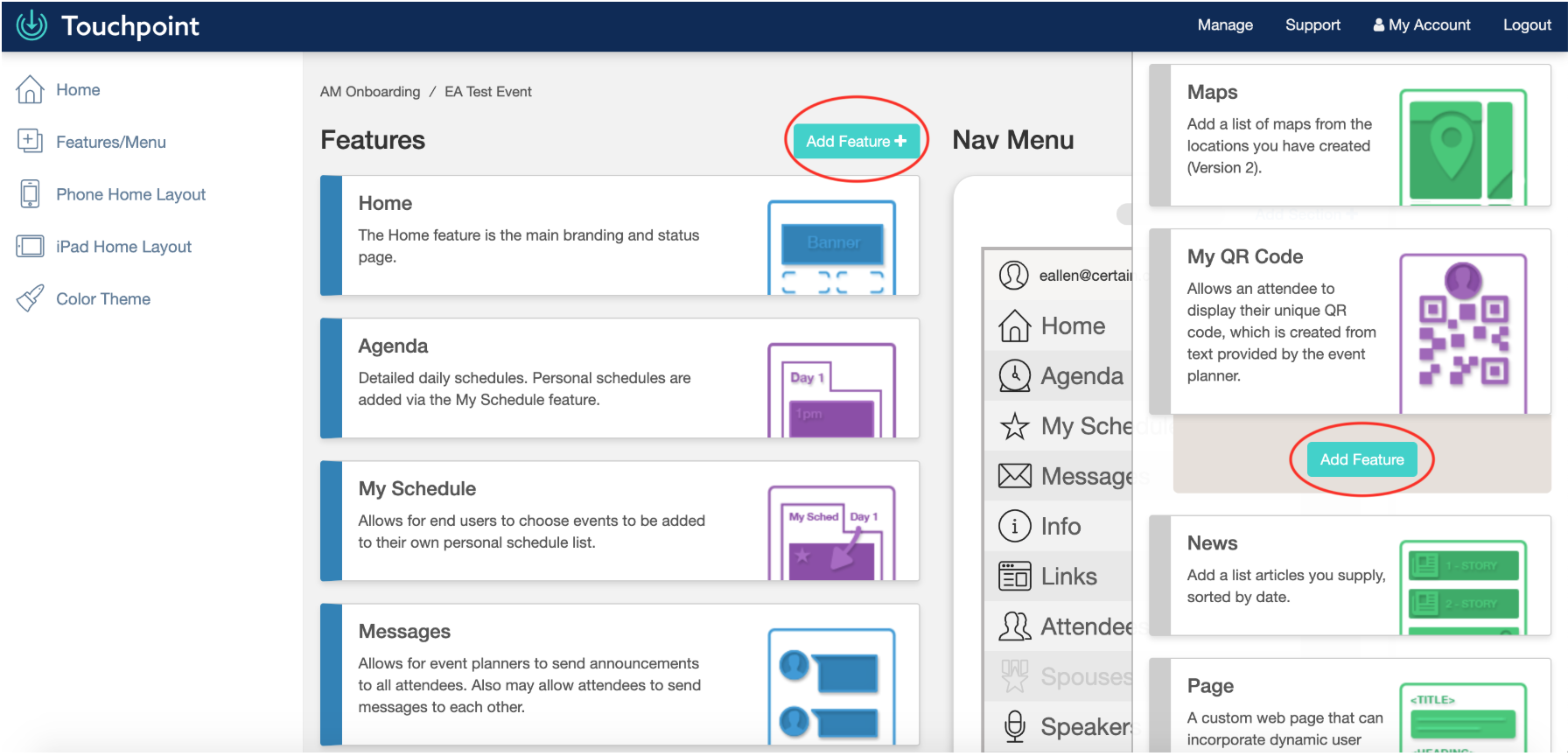This screenshot has height=756, width=1568.
Task: Click the Agenda feature Day 1 thumbnail
Action: [831, 390]
